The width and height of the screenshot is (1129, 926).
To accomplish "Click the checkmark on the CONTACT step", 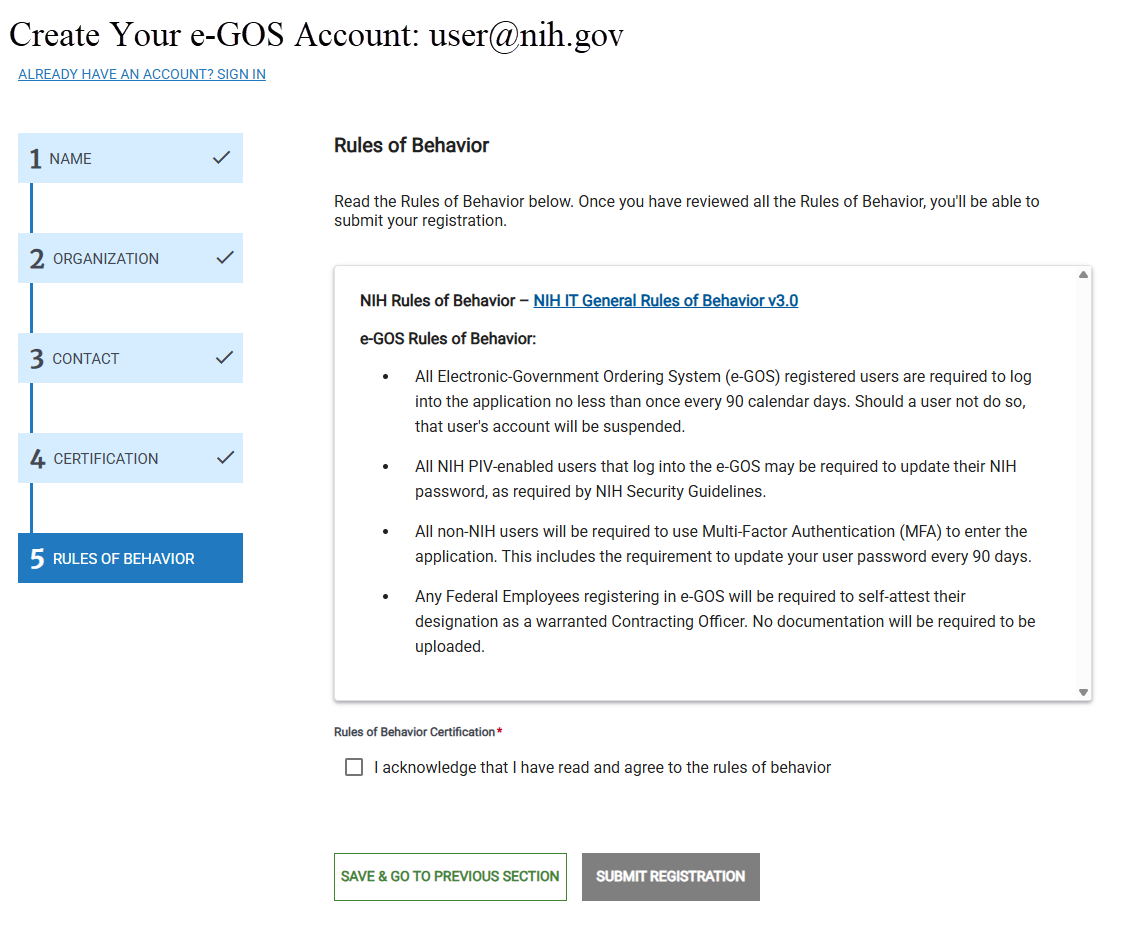I will tap(224, 357).
